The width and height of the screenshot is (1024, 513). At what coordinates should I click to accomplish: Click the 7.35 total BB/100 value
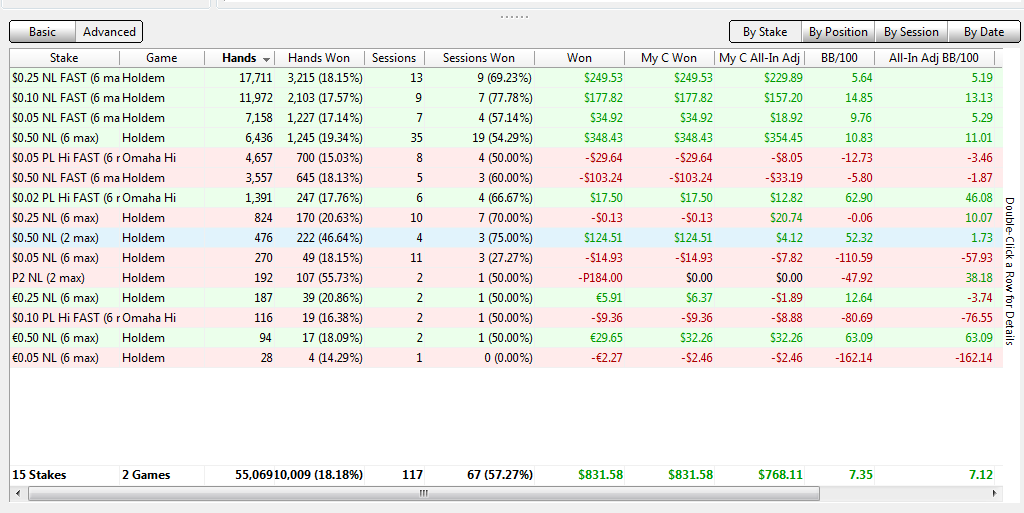click(861, 474)
